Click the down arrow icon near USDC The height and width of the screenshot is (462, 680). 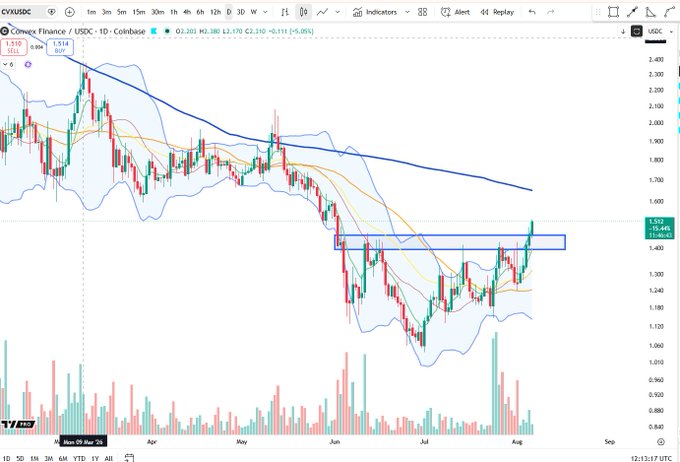tap(623, 31)
